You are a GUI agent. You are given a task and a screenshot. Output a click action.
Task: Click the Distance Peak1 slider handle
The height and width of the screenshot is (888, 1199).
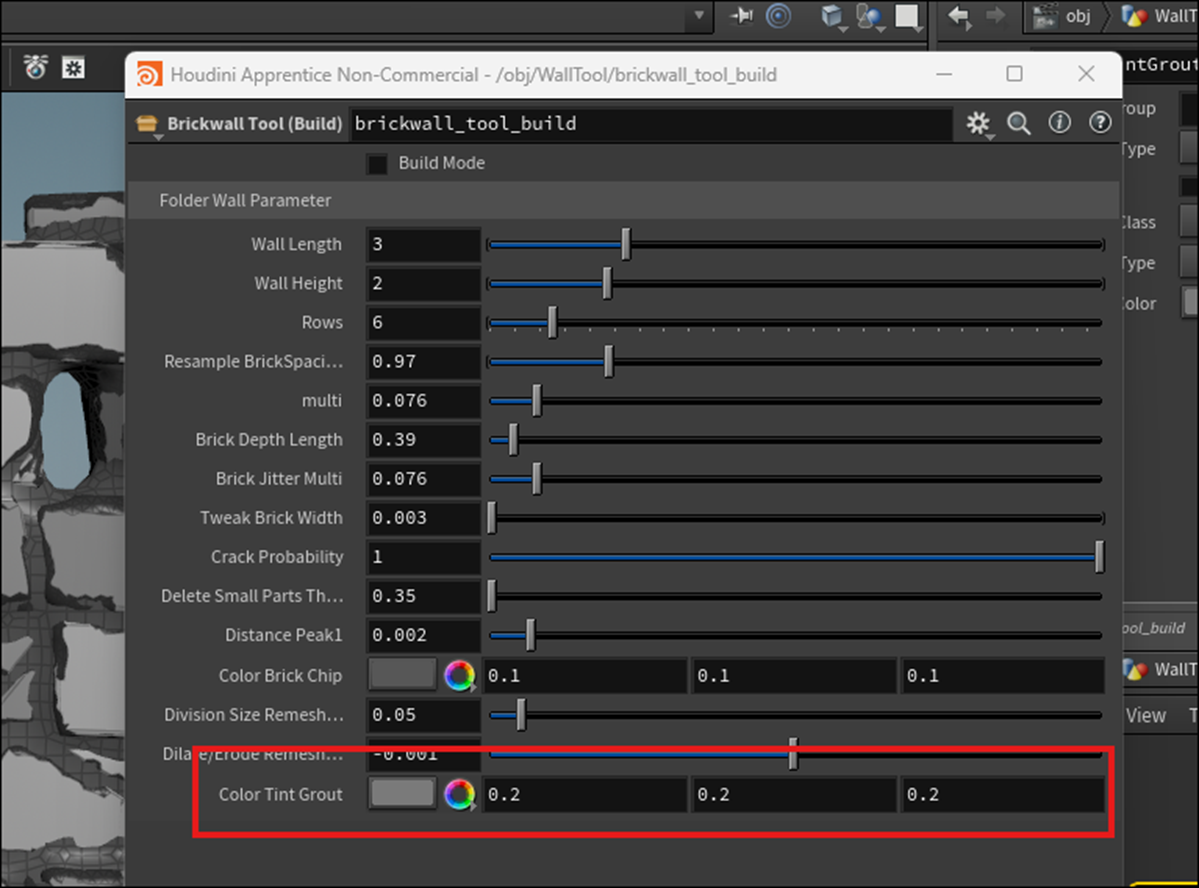(531, 635)
